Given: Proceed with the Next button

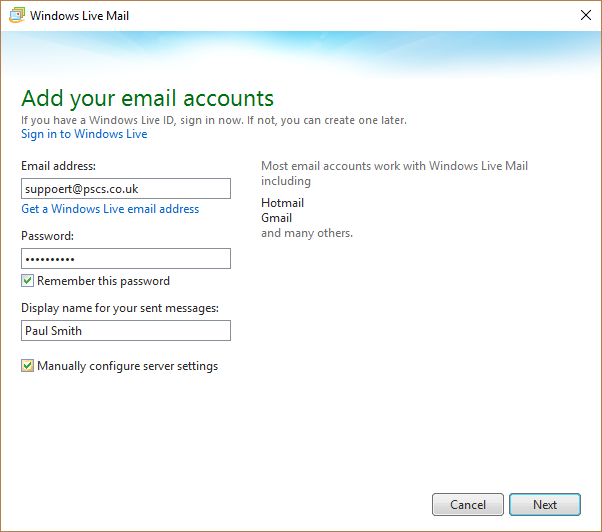Looking at the screenshot, I should coord(545,504).
